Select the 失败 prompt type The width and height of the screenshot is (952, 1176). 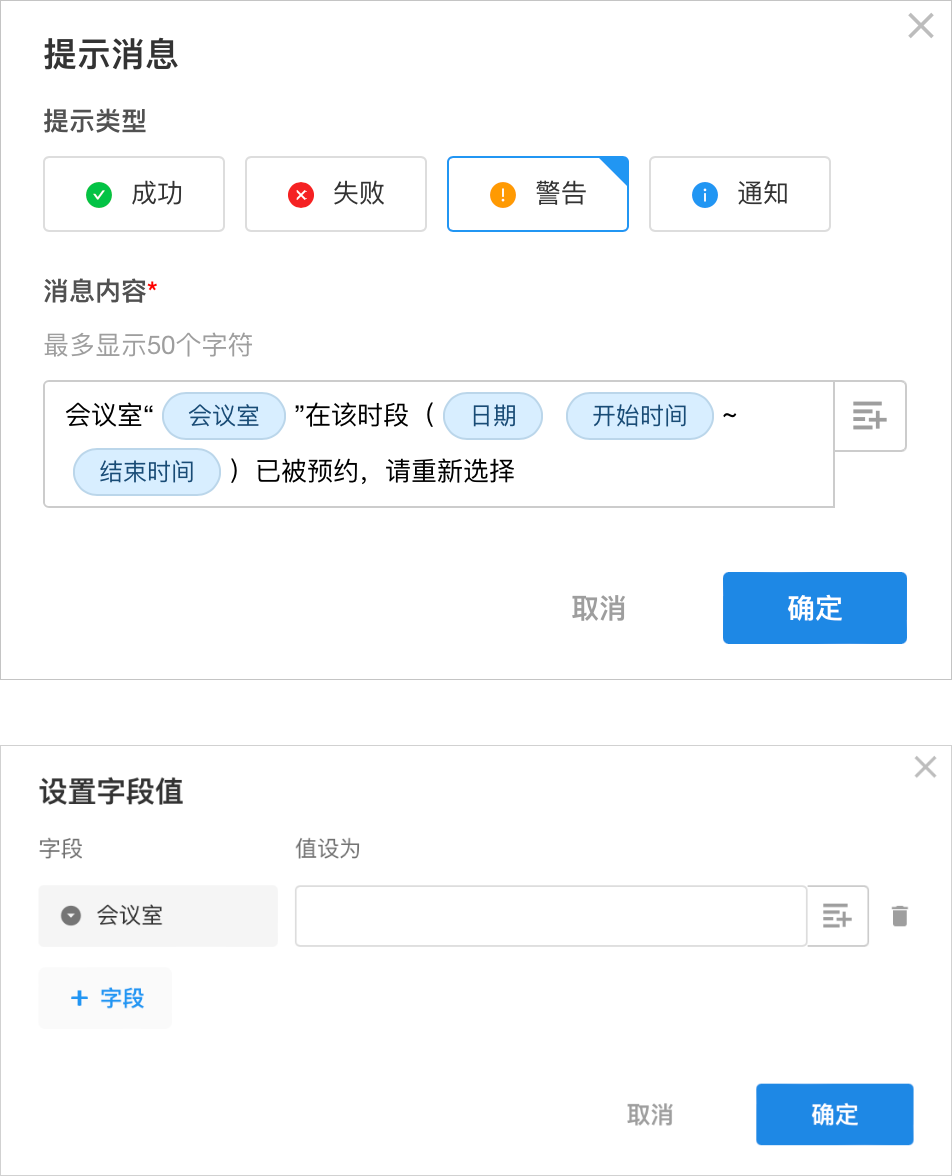pyautogui.click(x=336, y=194)
